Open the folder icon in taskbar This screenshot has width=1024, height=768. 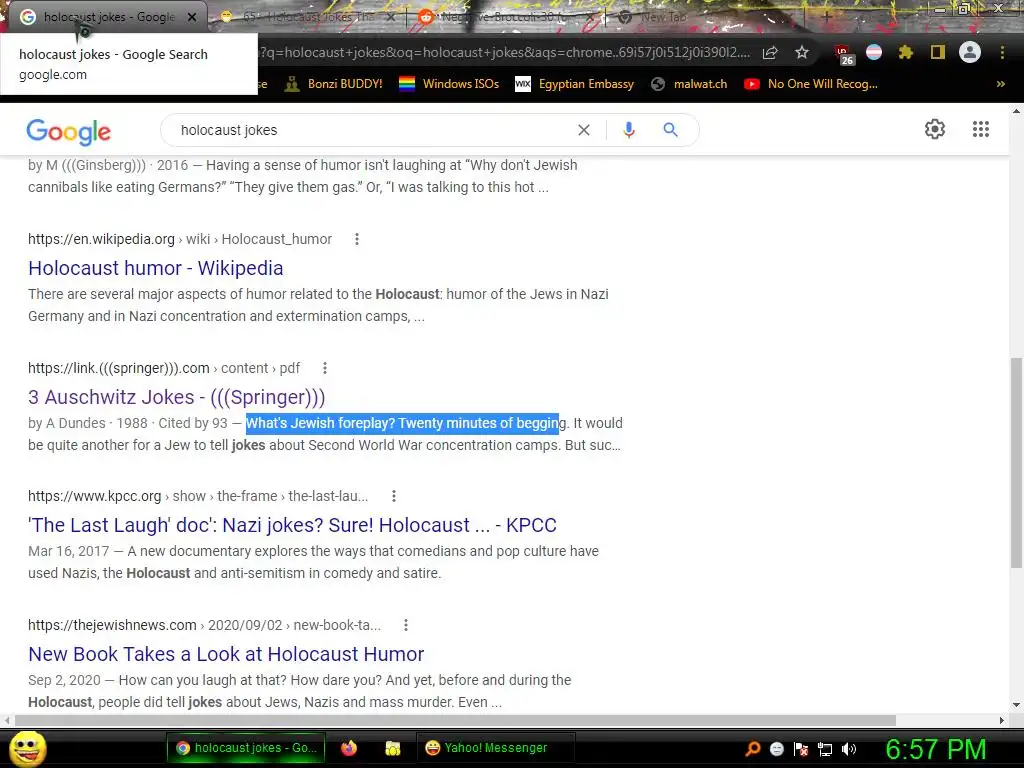[x=392, y=748]
